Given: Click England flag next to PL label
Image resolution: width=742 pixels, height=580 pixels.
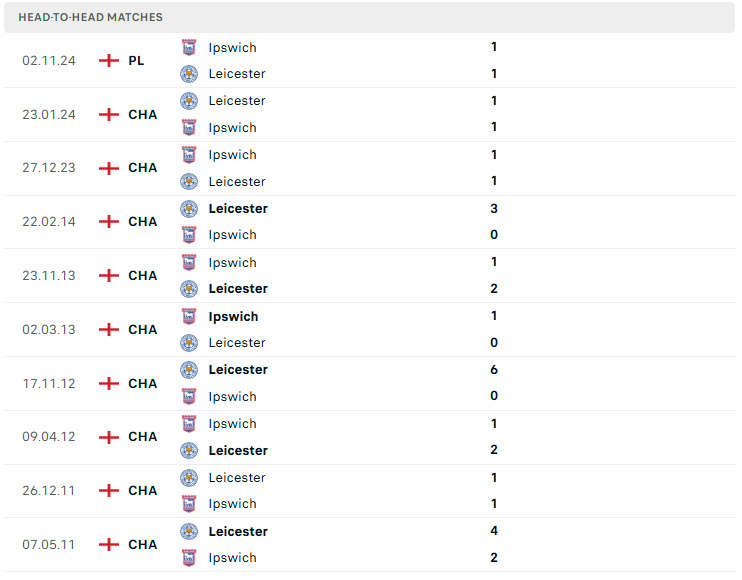Looking at the screenshot, I should point(108,61).
